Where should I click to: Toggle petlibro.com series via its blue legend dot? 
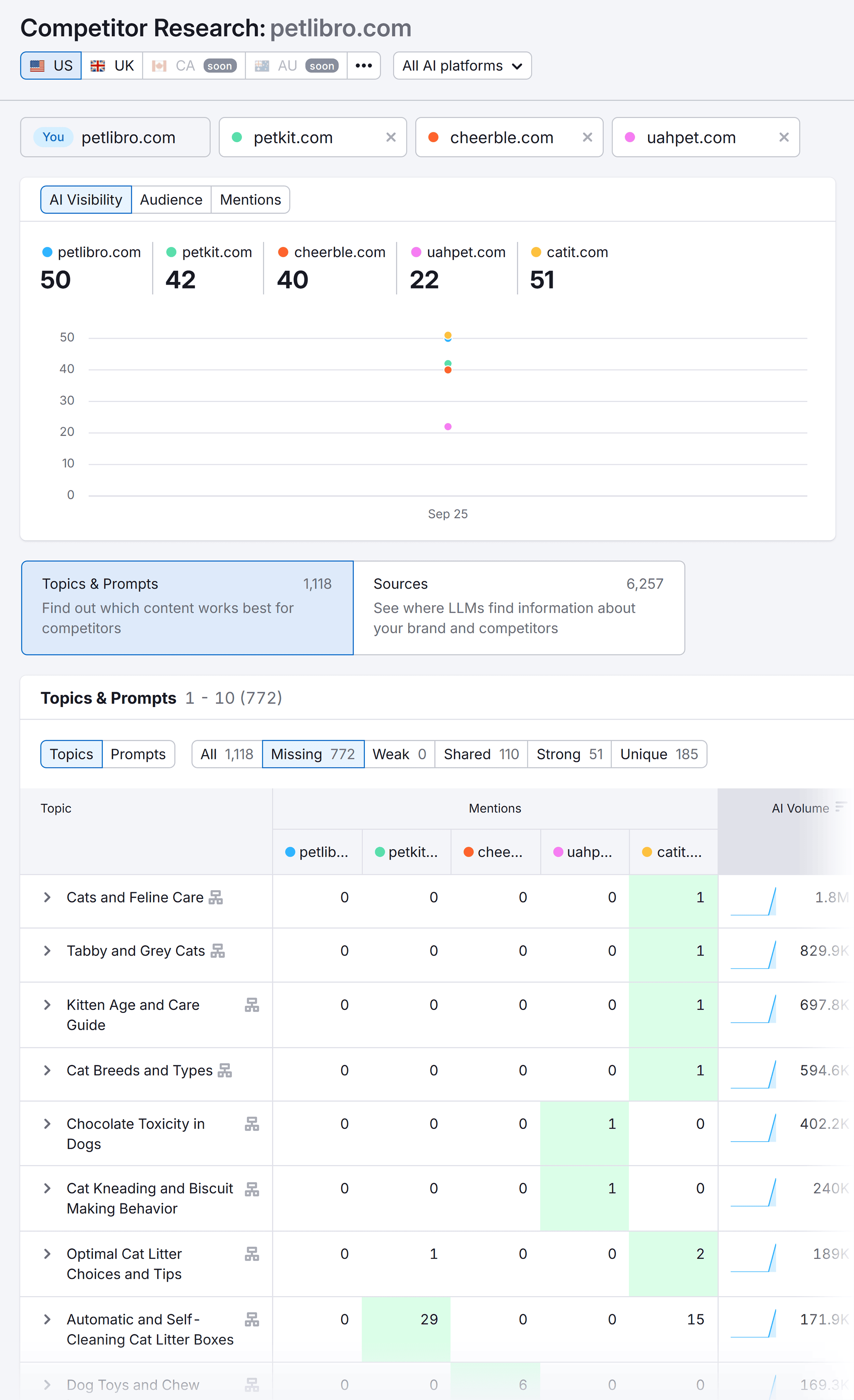pyautogui.click(x=47, y=252)
